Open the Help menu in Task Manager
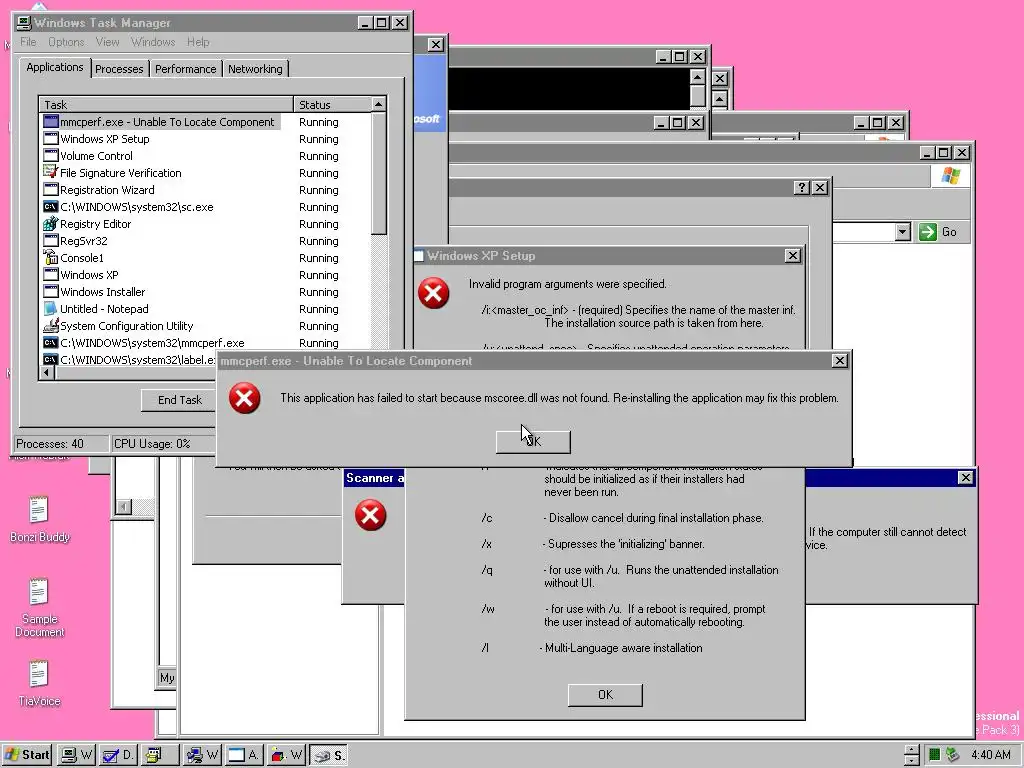The image size is (1024, 768). click(198, 42)
